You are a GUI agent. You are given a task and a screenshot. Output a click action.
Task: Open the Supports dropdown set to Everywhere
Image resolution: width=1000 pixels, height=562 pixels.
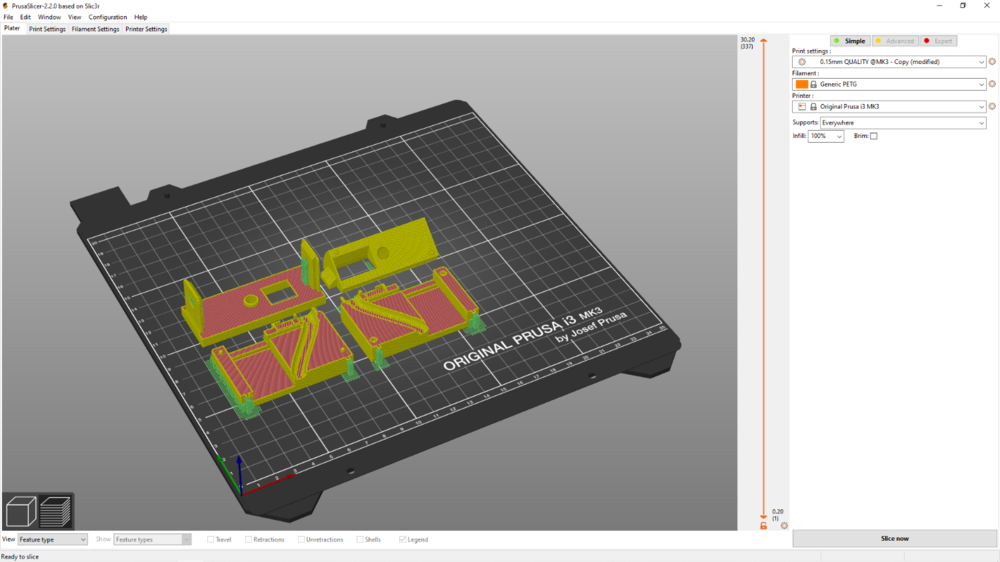(x=903, y=123)
